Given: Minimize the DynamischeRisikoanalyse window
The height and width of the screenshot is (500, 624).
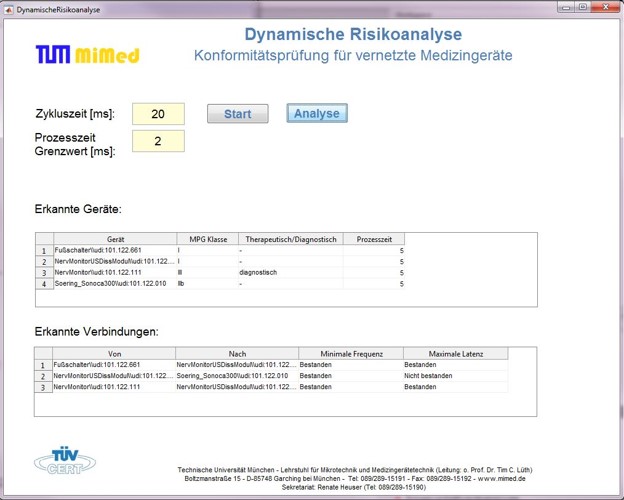Looking at the screenshot, I should point(567,7).
